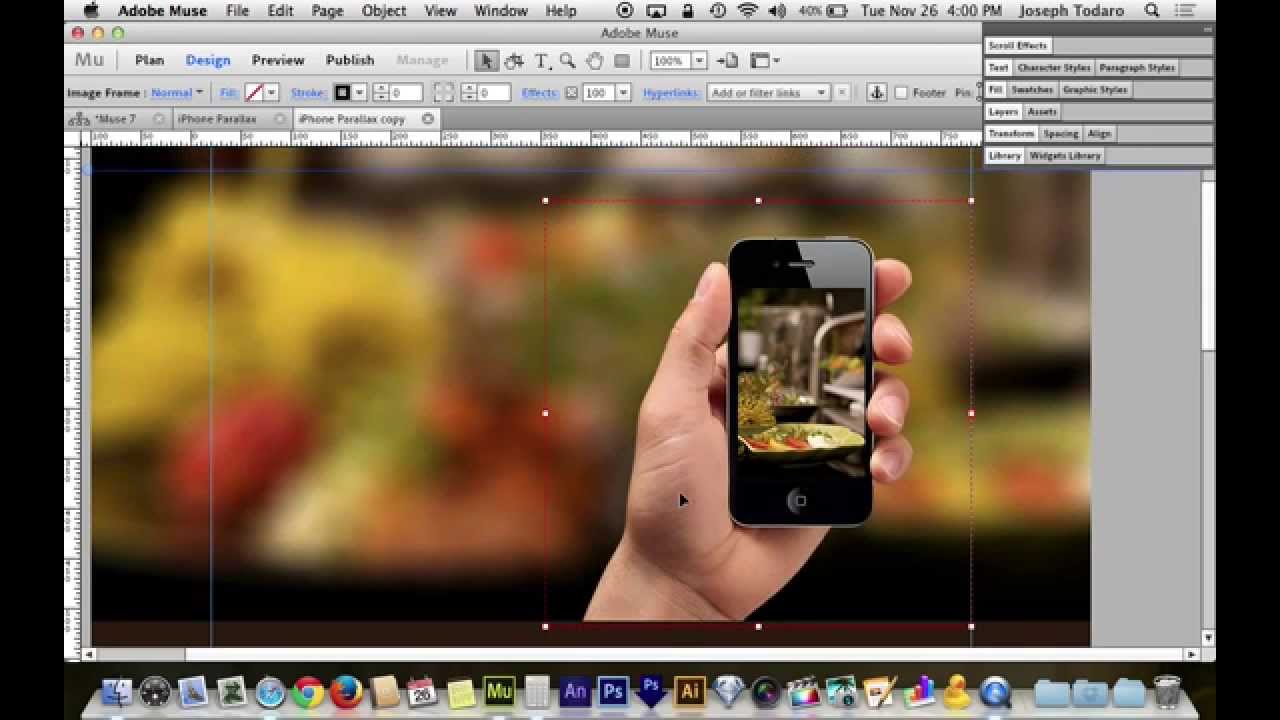This screenshot has width=1280, height=720.
Task: Select the Crop tool
Action: (514, 61)
